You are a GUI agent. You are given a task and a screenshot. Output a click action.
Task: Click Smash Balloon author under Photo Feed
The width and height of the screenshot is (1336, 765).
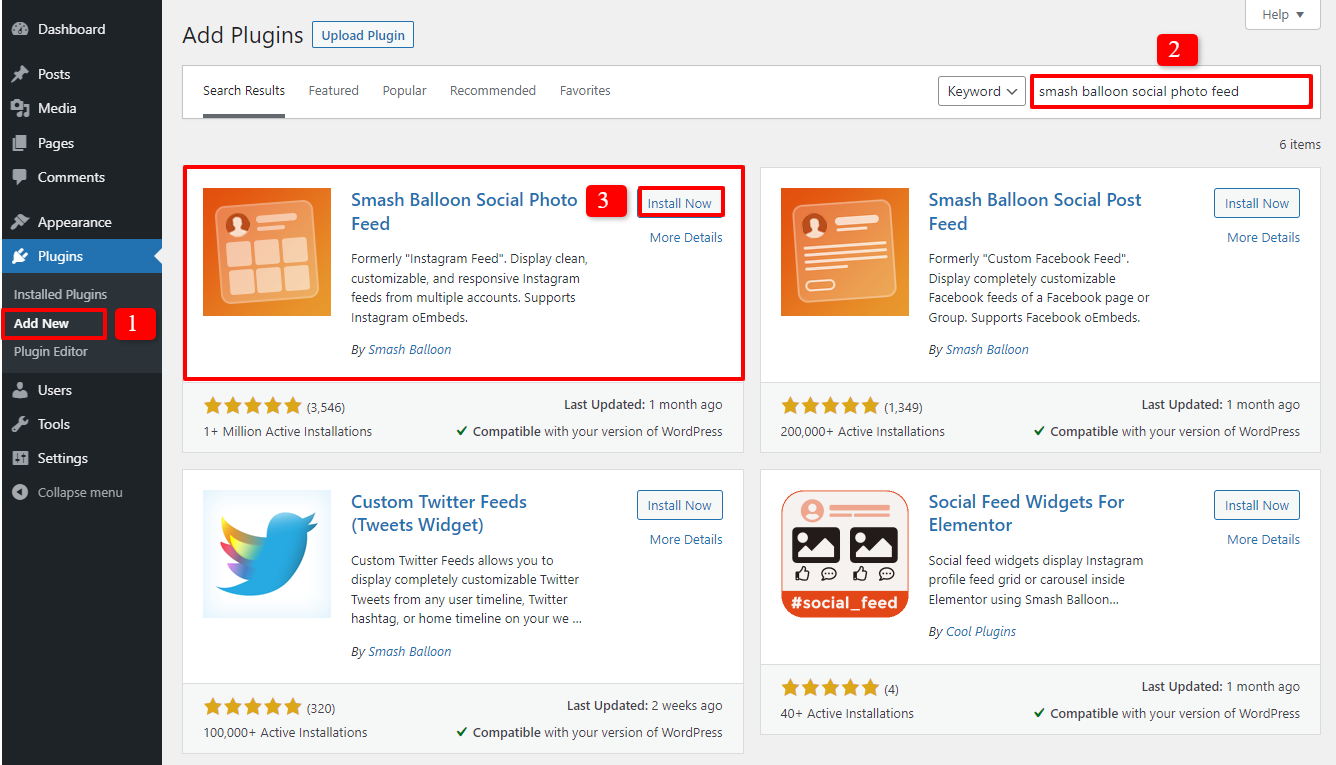click(410, 350)
